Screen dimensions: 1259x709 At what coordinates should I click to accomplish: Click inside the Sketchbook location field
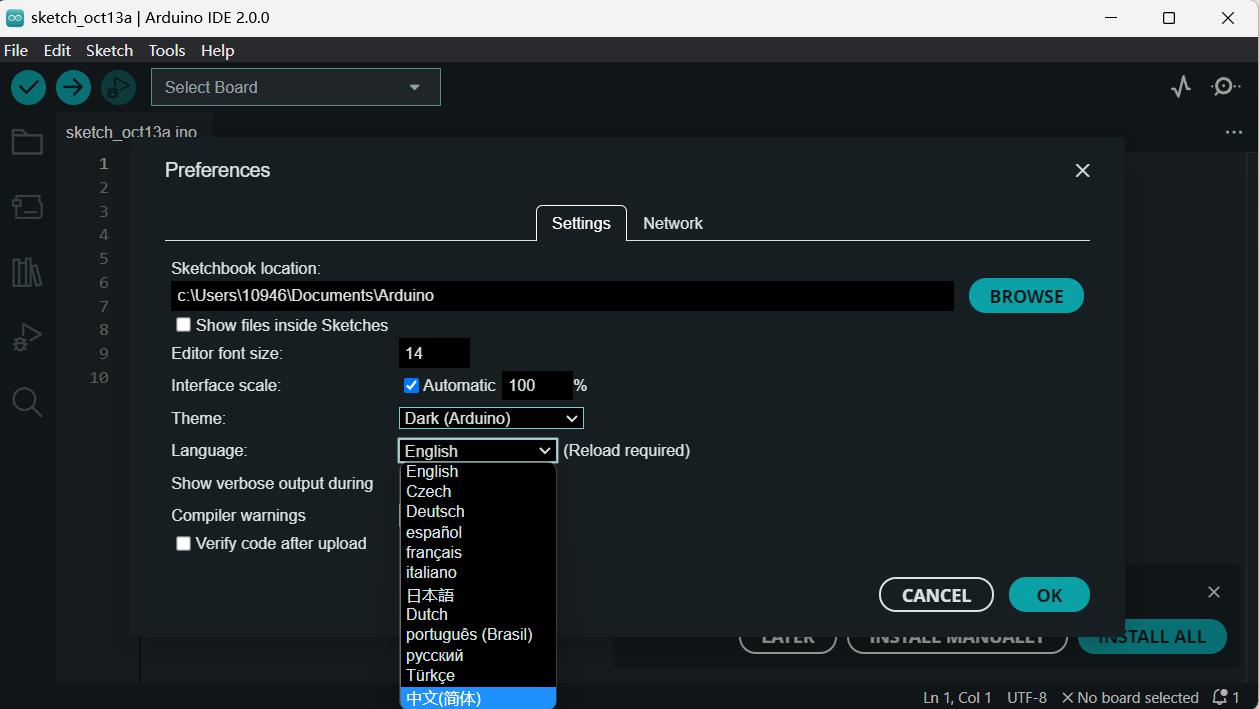pos(562,296)
